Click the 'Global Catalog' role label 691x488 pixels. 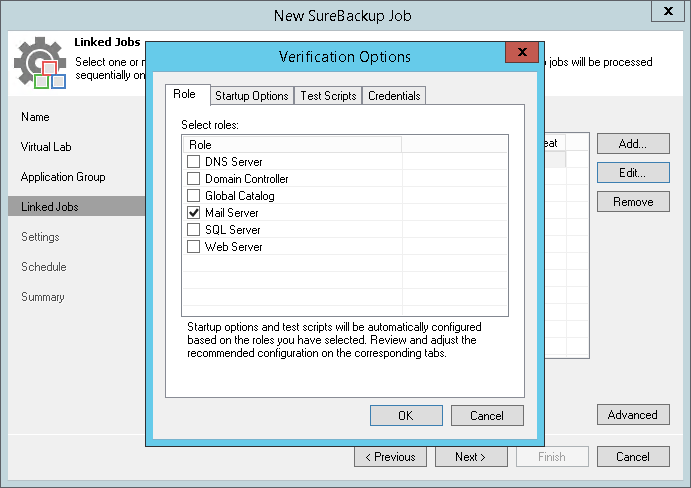click(x=239, y=196)
